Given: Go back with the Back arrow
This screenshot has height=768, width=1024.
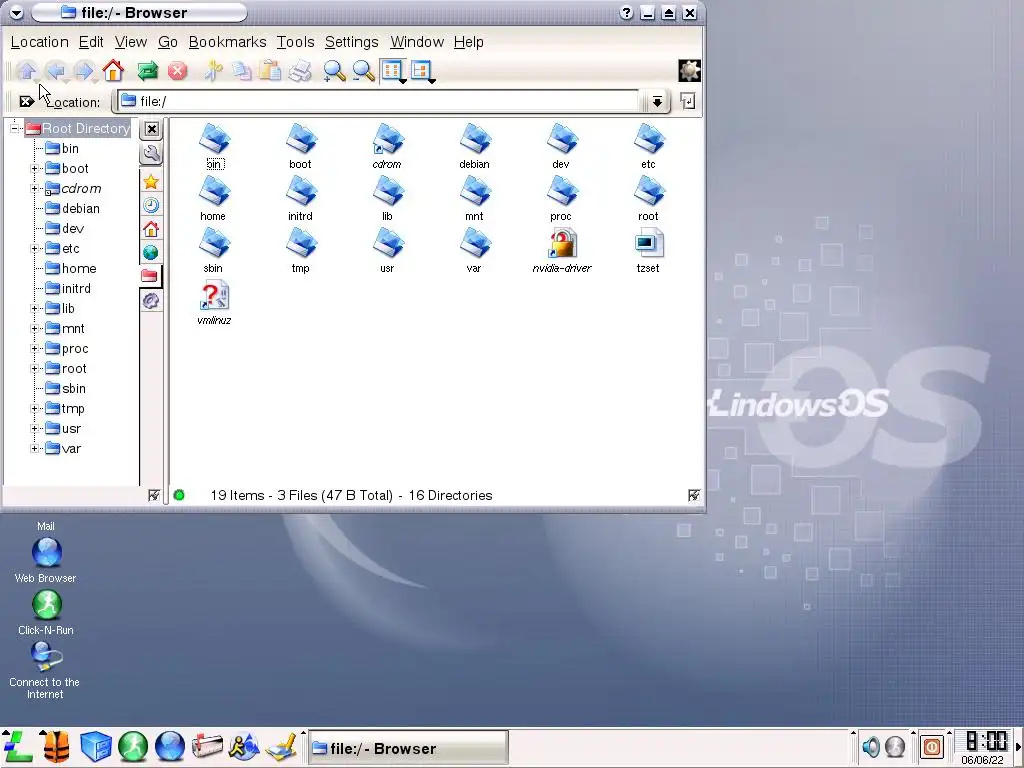Looking at the screenshot, I should (56, 71).
